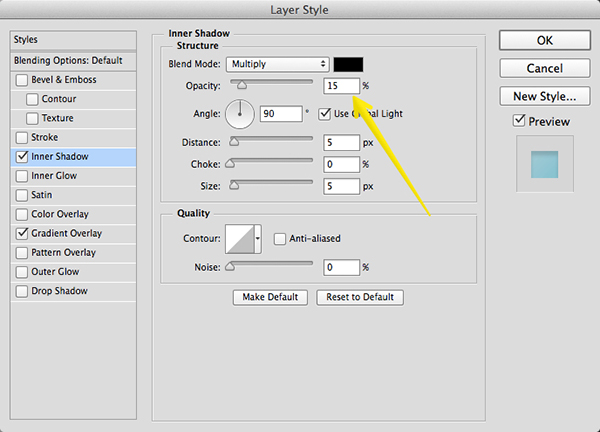Image resolution: width=600 pixels, height=432 pixels.
Task: Click the black shadow color swatch
Action: (x=348, y=64)
